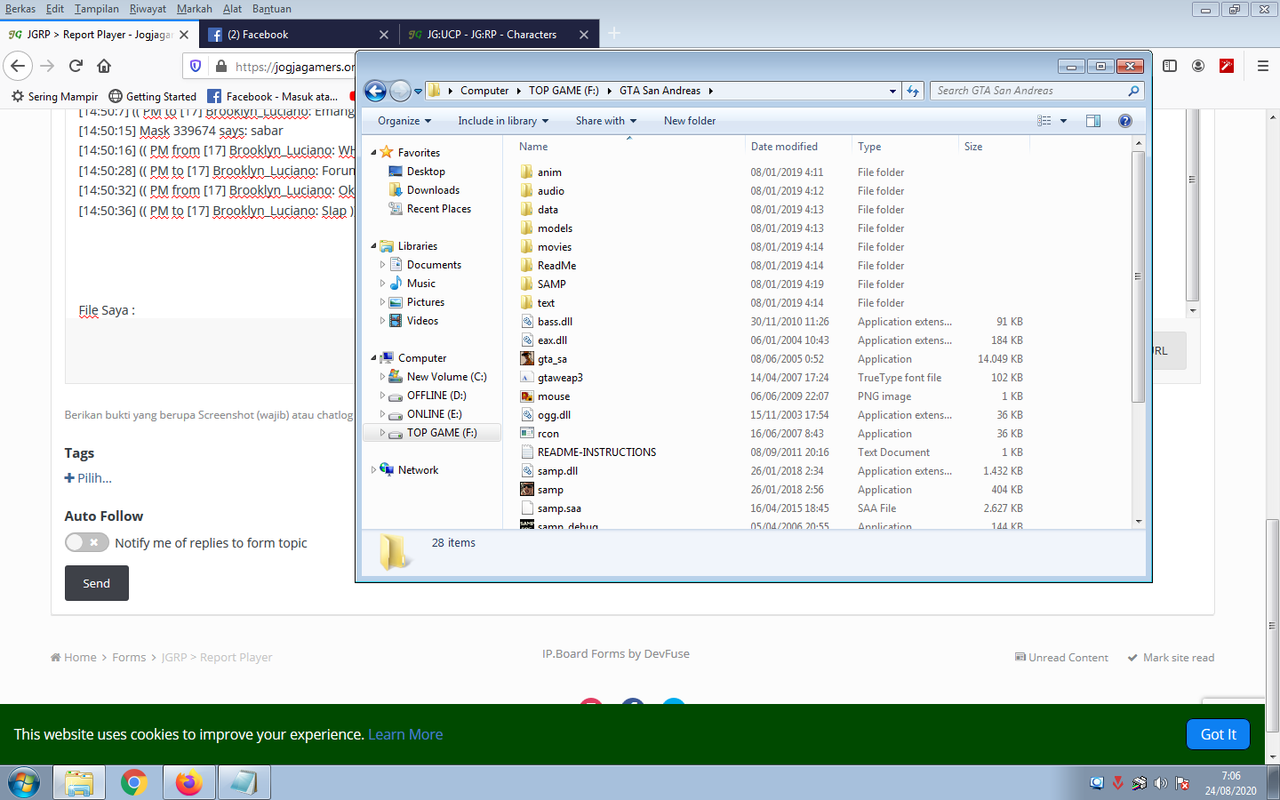Expand the Documents library node
1280x800 pixels.
click(x=383, y=265)
